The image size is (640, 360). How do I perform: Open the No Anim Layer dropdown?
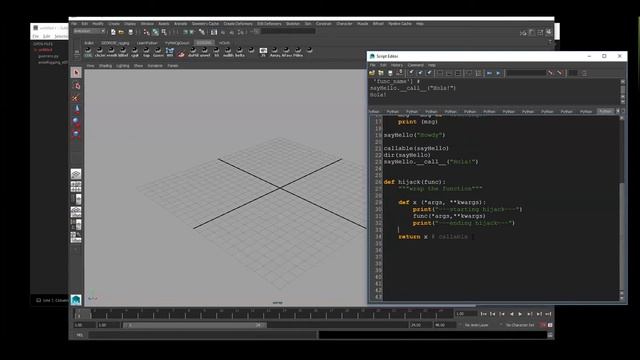click(x=476, y=325)
